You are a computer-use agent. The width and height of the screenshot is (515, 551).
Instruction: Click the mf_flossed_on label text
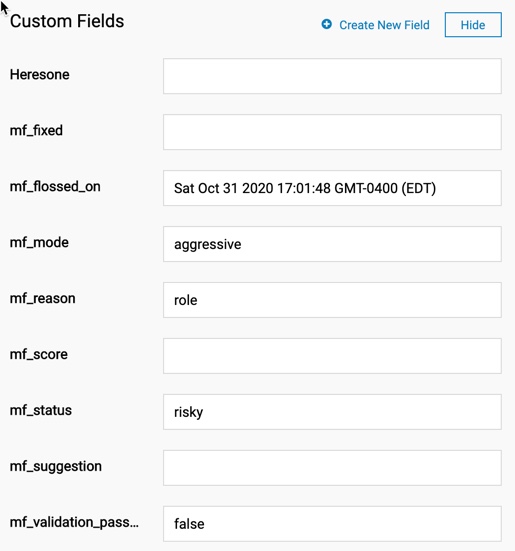(55, 187)
